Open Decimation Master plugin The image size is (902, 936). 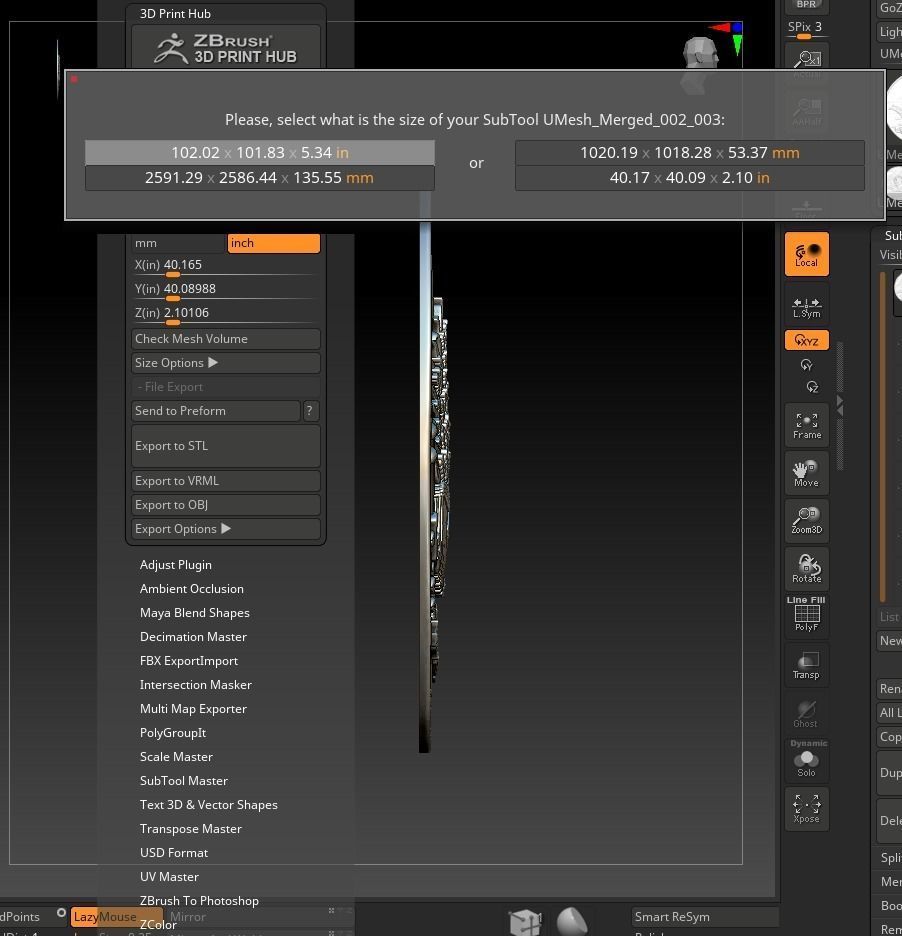(193, 637)
